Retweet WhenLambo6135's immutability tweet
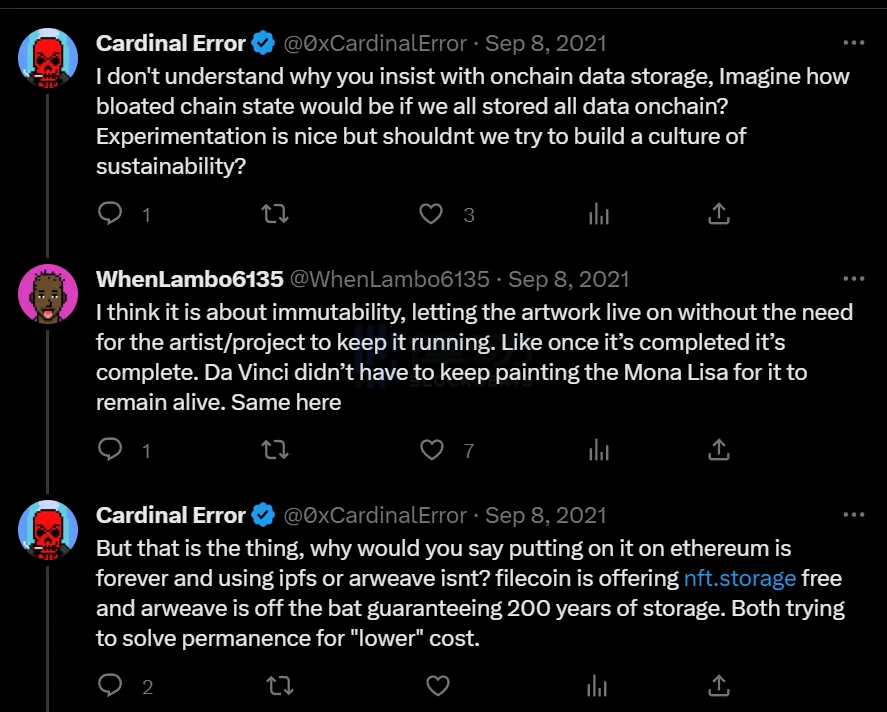Image resolution: width=887 pixels, height=712 pixels. pyautogui.click(x=275, y=450)
